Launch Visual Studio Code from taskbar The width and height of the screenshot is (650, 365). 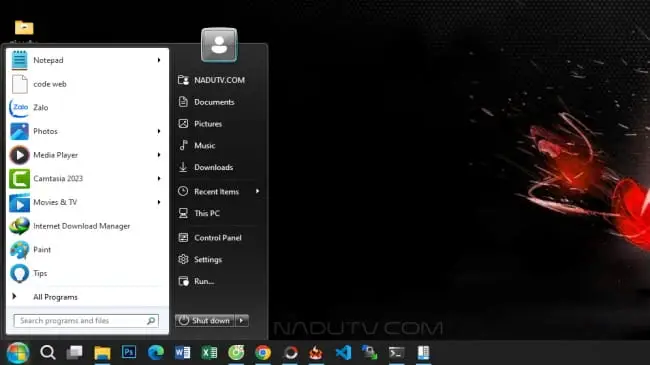[x=343, y=353]
